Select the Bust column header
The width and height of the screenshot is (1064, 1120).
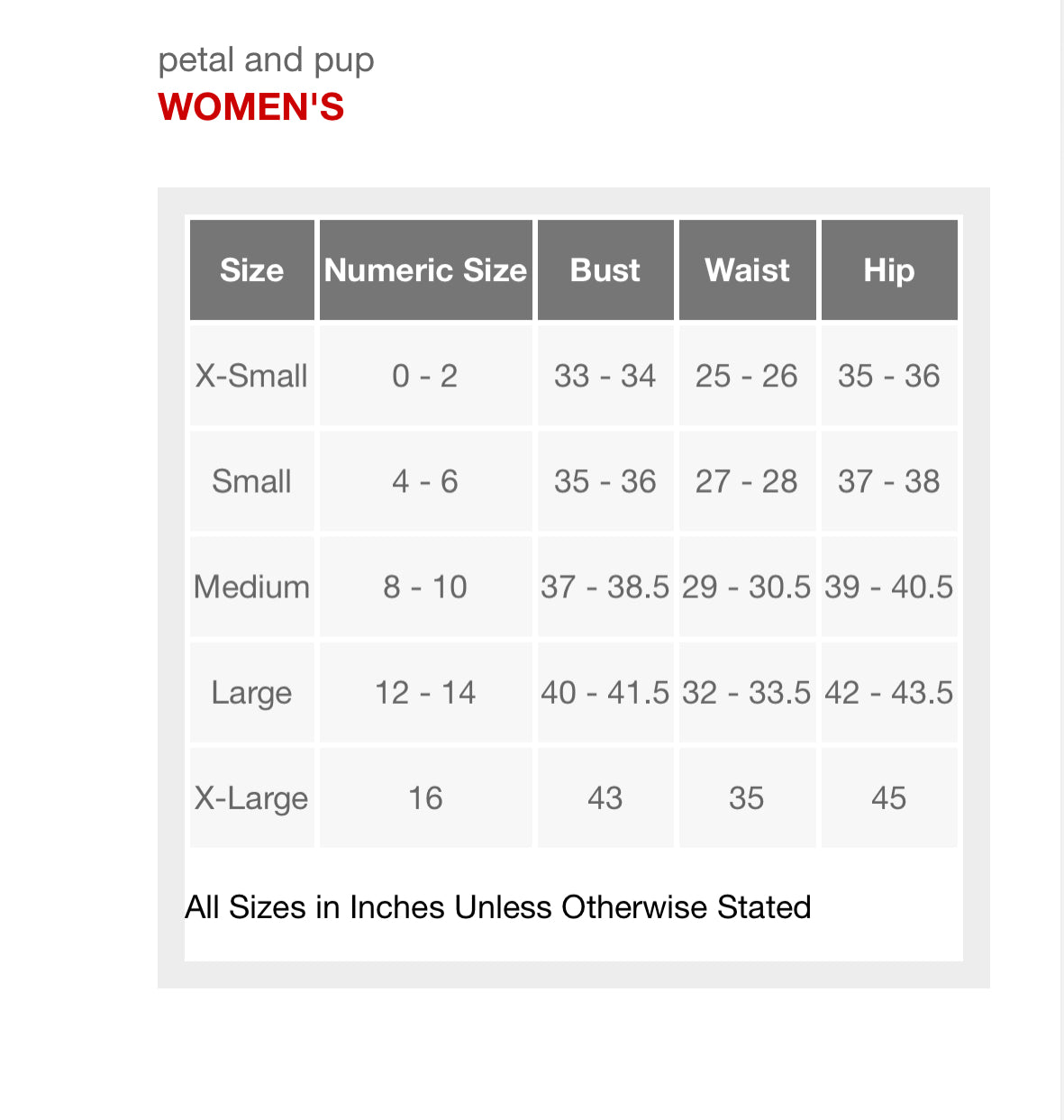click(x=605, y=270)
